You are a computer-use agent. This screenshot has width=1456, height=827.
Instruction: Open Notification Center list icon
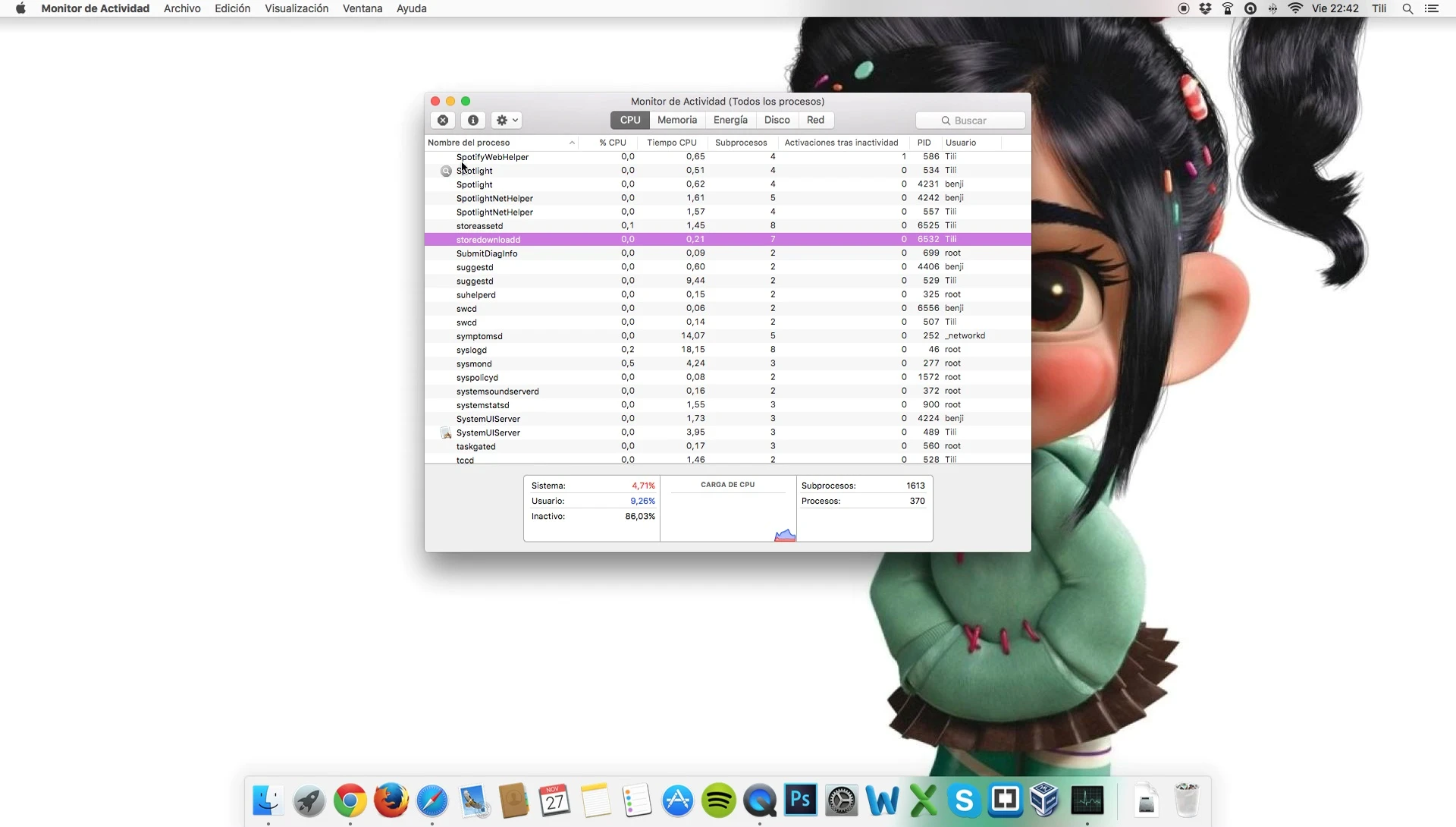(1432, 8)
